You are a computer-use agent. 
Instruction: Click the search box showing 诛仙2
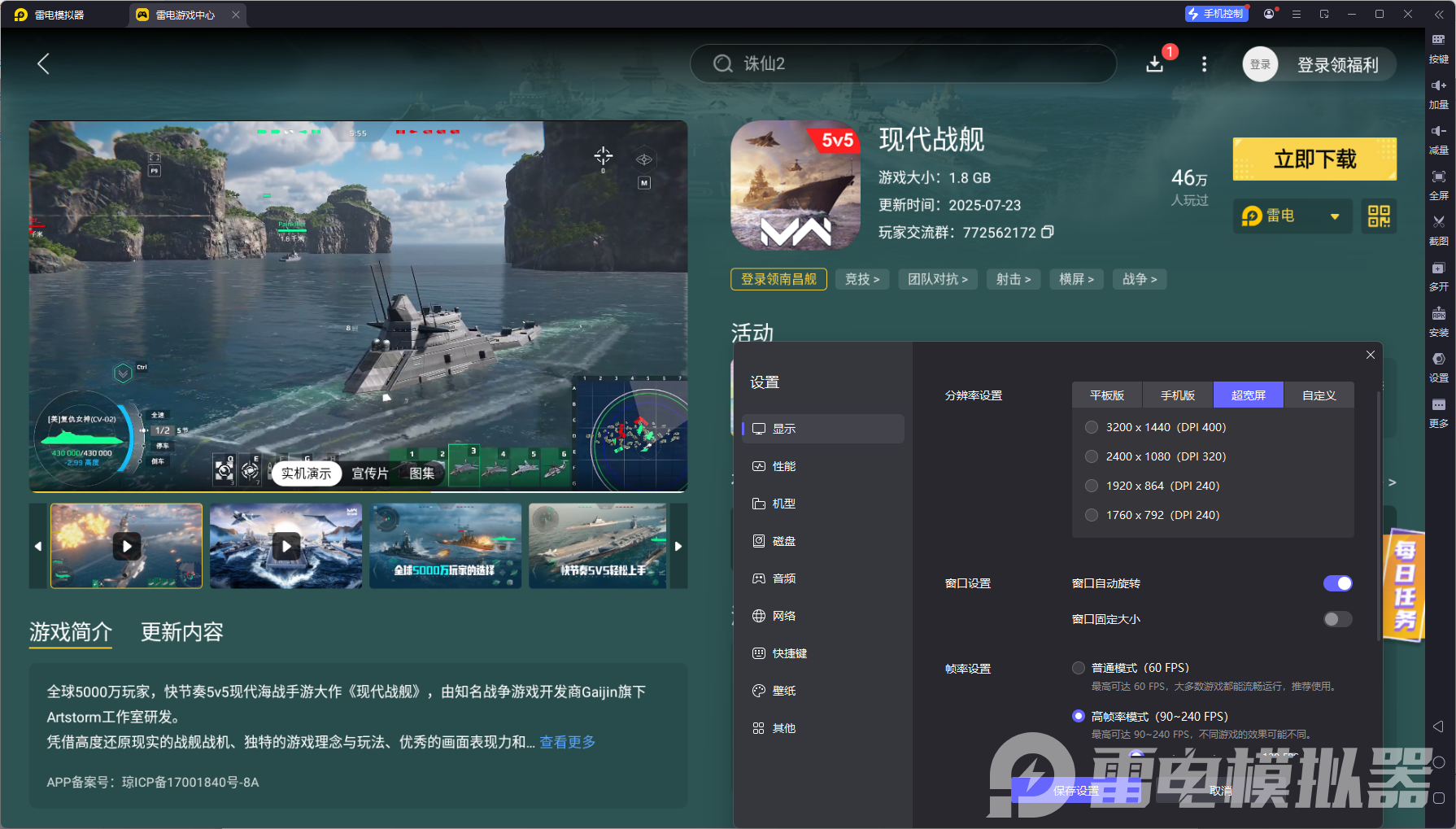click(x=903, y=63)
